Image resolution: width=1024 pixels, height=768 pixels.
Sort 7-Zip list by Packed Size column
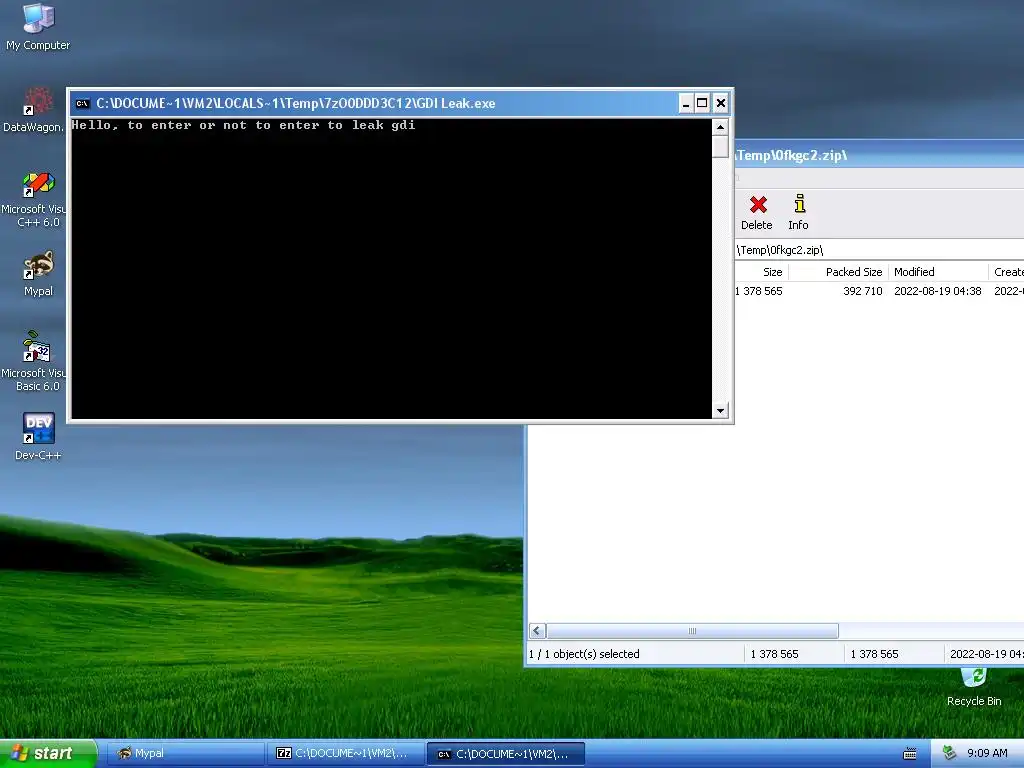[839, 272]
